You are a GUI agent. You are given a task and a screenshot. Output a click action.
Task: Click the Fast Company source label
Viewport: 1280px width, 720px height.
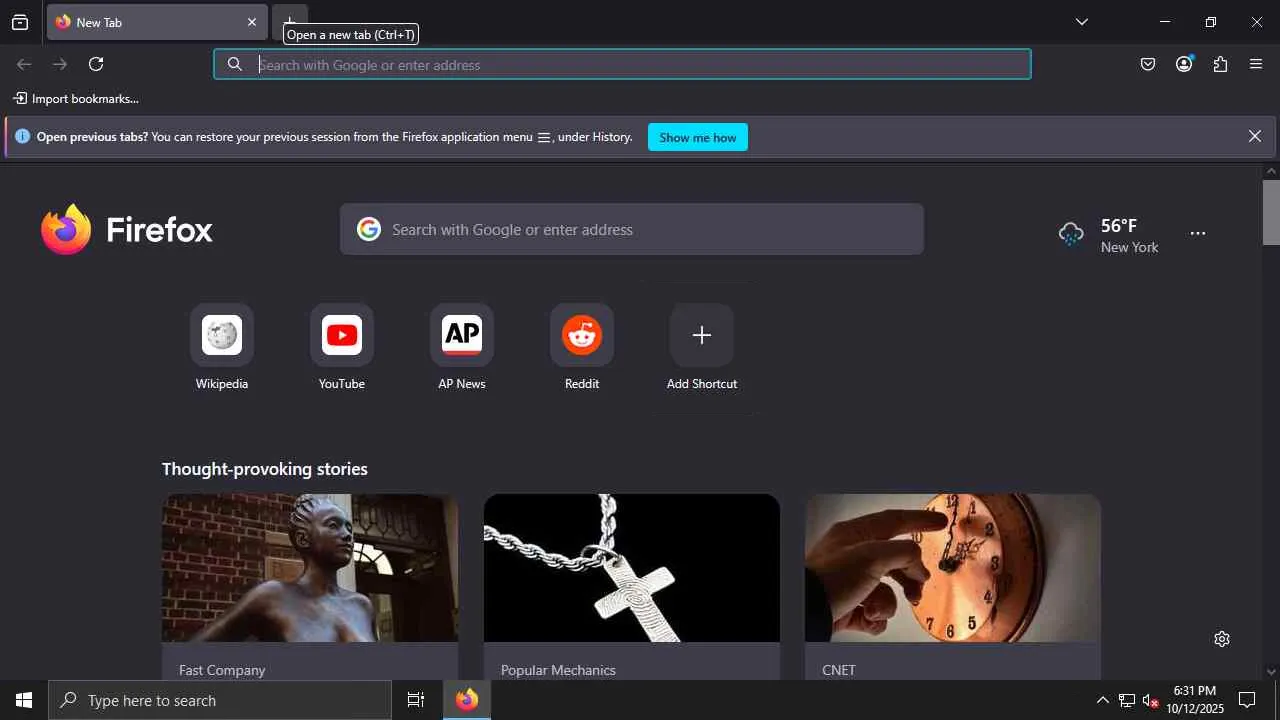click(x=222, y=670)
